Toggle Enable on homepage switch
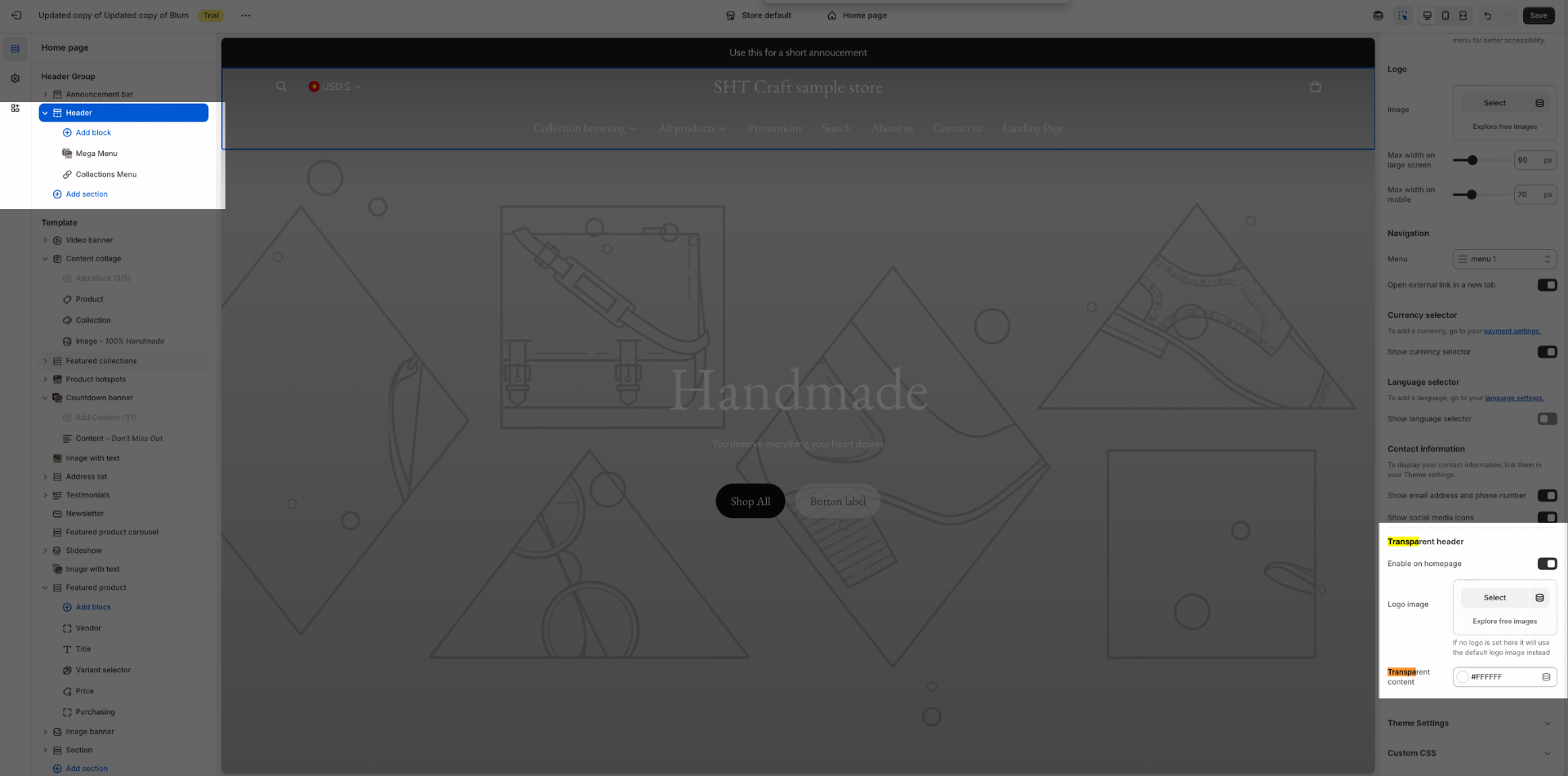This screenshot has width=1568, height=776. (x=1547, y=564)
